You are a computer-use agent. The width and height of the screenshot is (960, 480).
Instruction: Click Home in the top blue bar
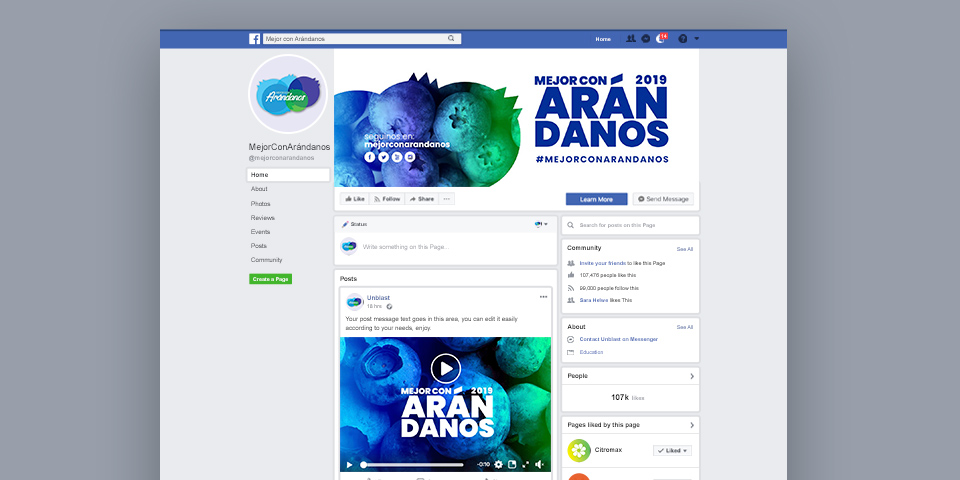click(x=603, y=39)
